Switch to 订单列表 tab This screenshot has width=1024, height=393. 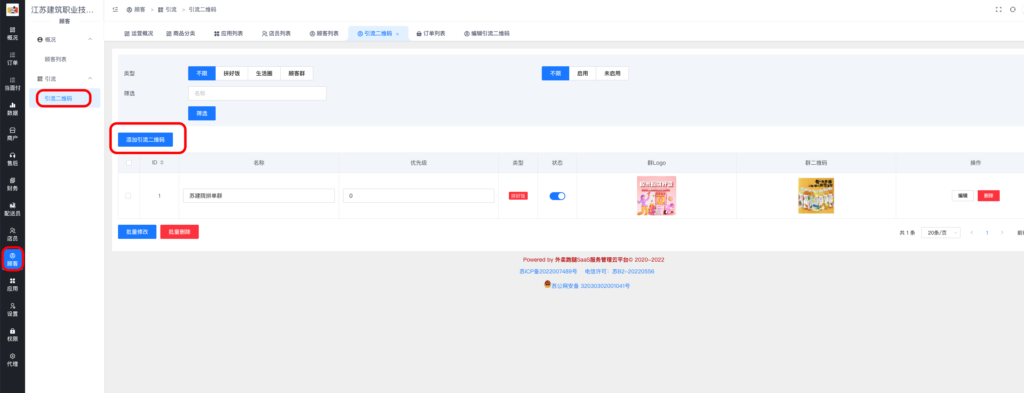(x=430, y=33)
